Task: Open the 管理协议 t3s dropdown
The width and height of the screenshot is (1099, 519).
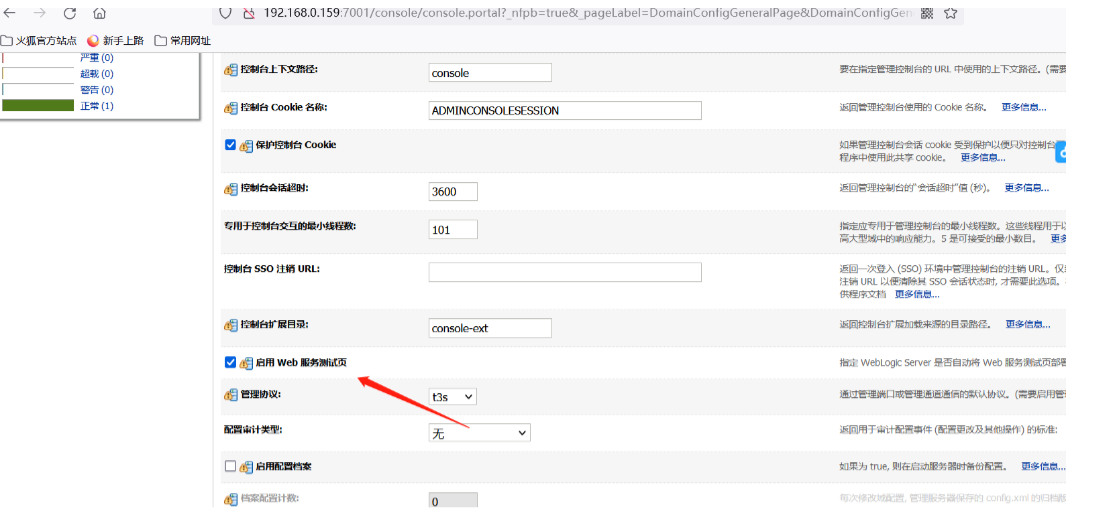Action: click(452, 397)
